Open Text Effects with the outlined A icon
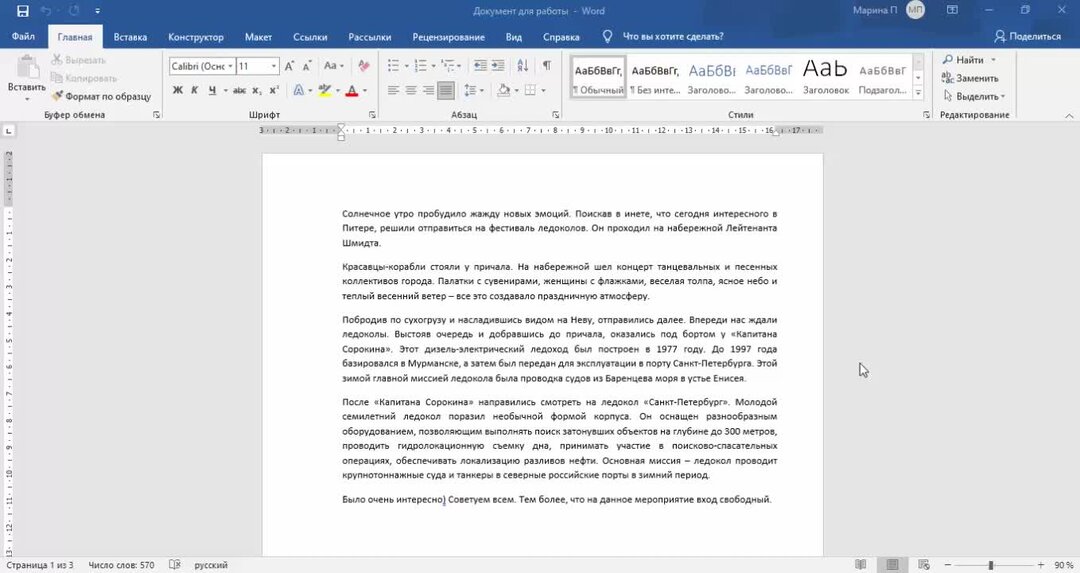 point(298,90)
